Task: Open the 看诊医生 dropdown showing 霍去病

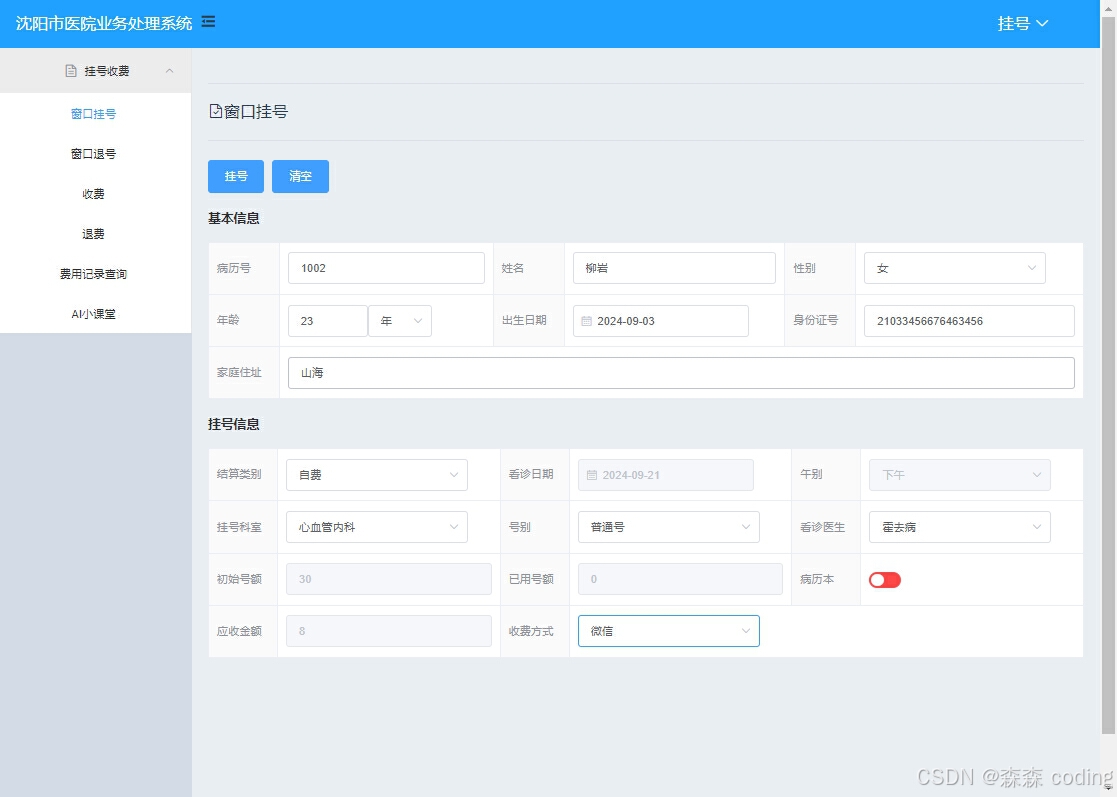Action: (960, 527)
